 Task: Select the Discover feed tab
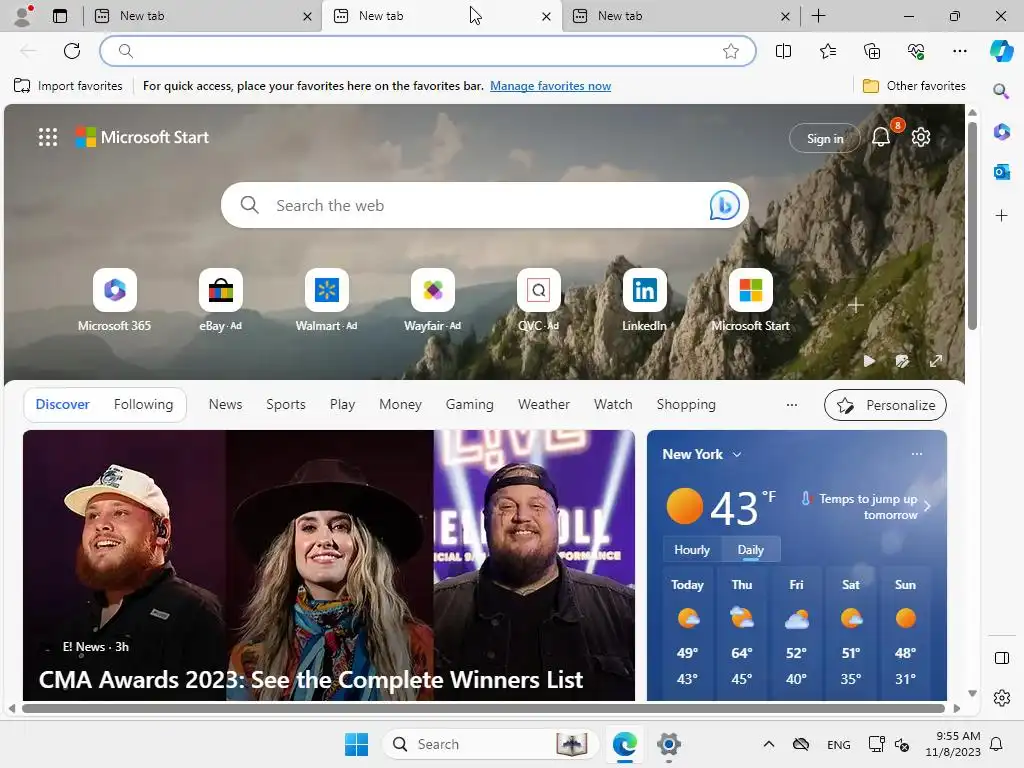tap(63, 404)
